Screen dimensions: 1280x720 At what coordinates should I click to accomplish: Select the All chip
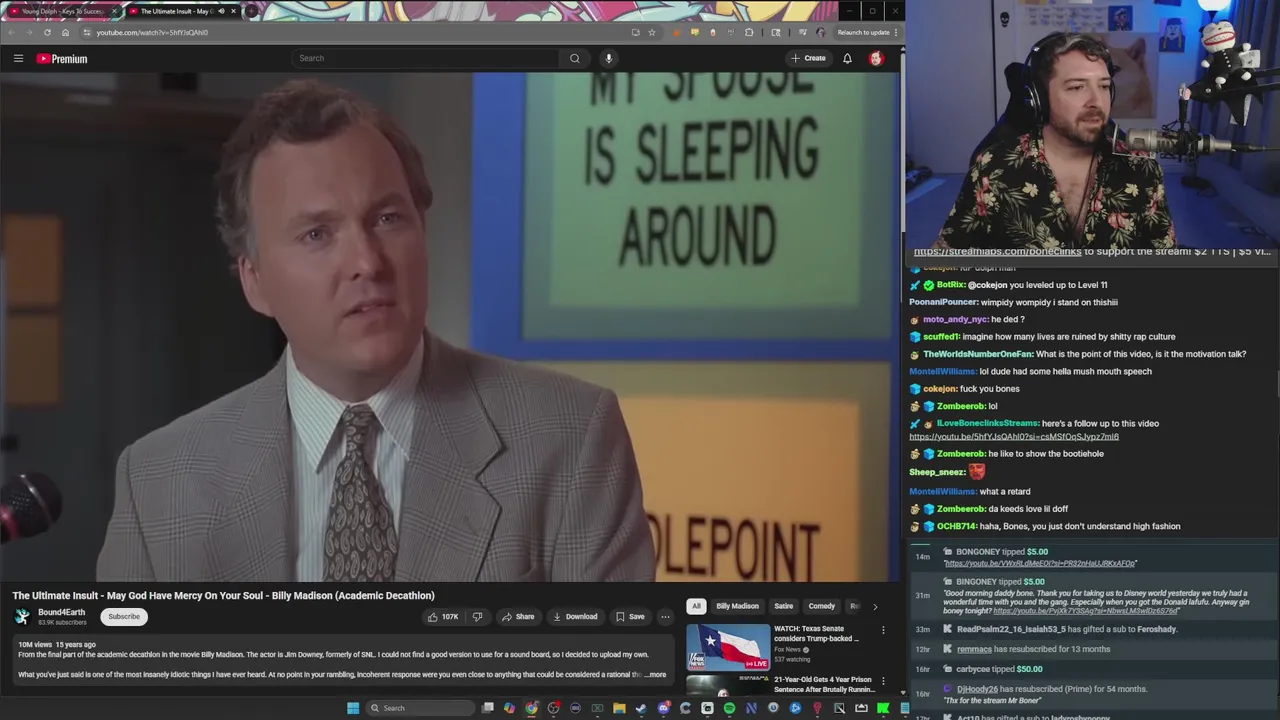point(696,606)
